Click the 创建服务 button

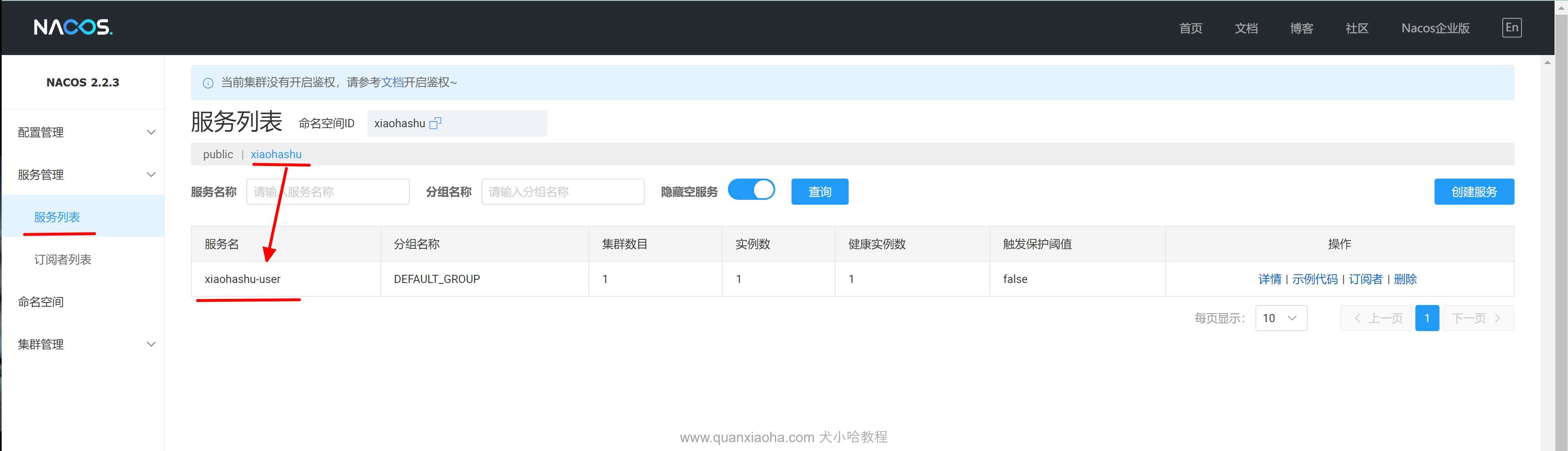1474,192
